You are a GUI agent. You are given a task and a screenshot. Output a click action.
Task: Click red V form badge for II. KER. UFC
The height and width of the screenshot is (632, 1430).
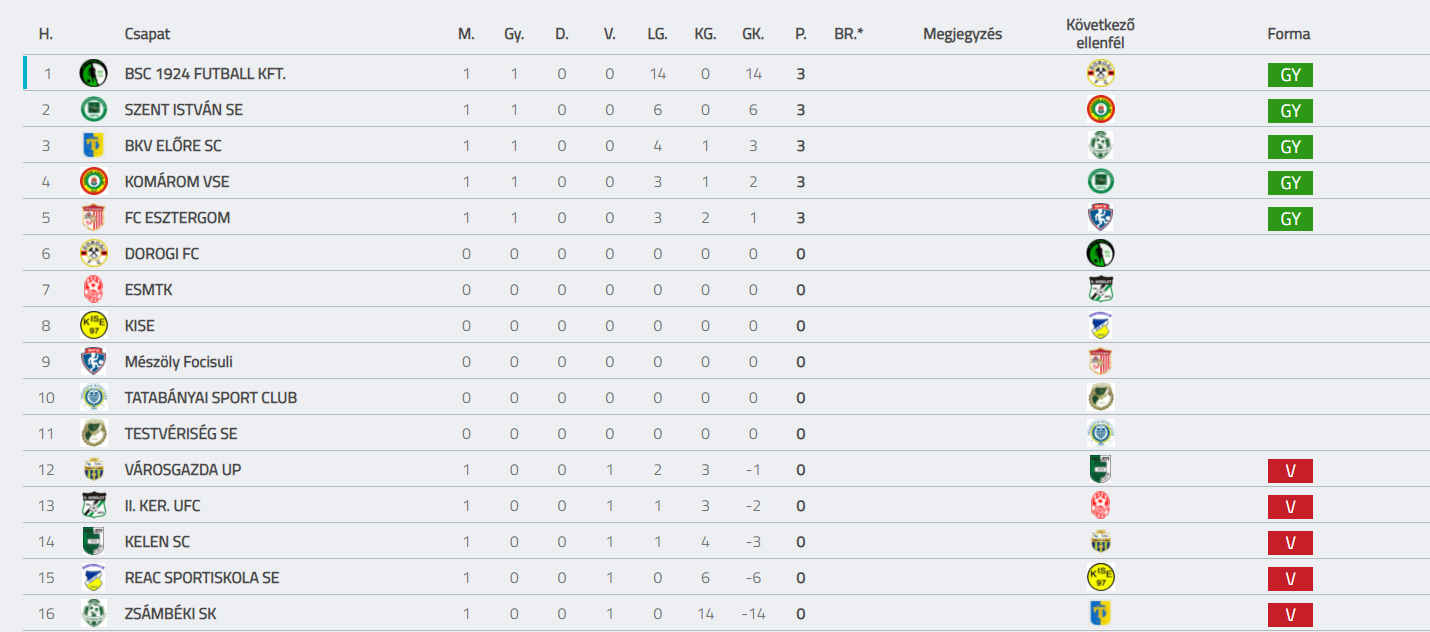(x=1290, y=507)
